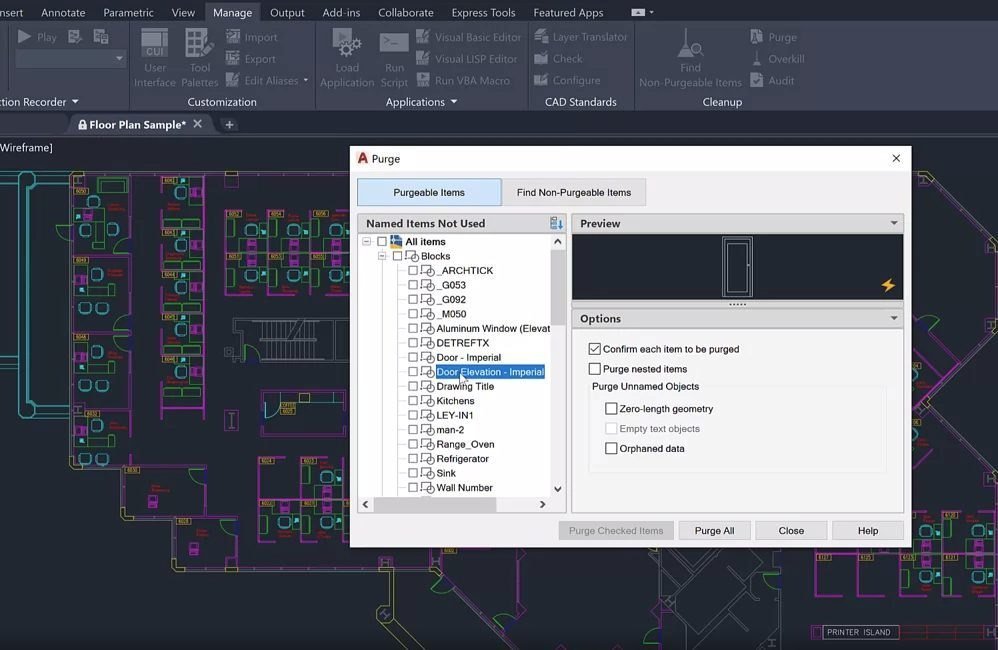This screenshot has width=998, height=650.
Task: Open the Express Tools ribbon tab
Action: [x=486, y=12]
